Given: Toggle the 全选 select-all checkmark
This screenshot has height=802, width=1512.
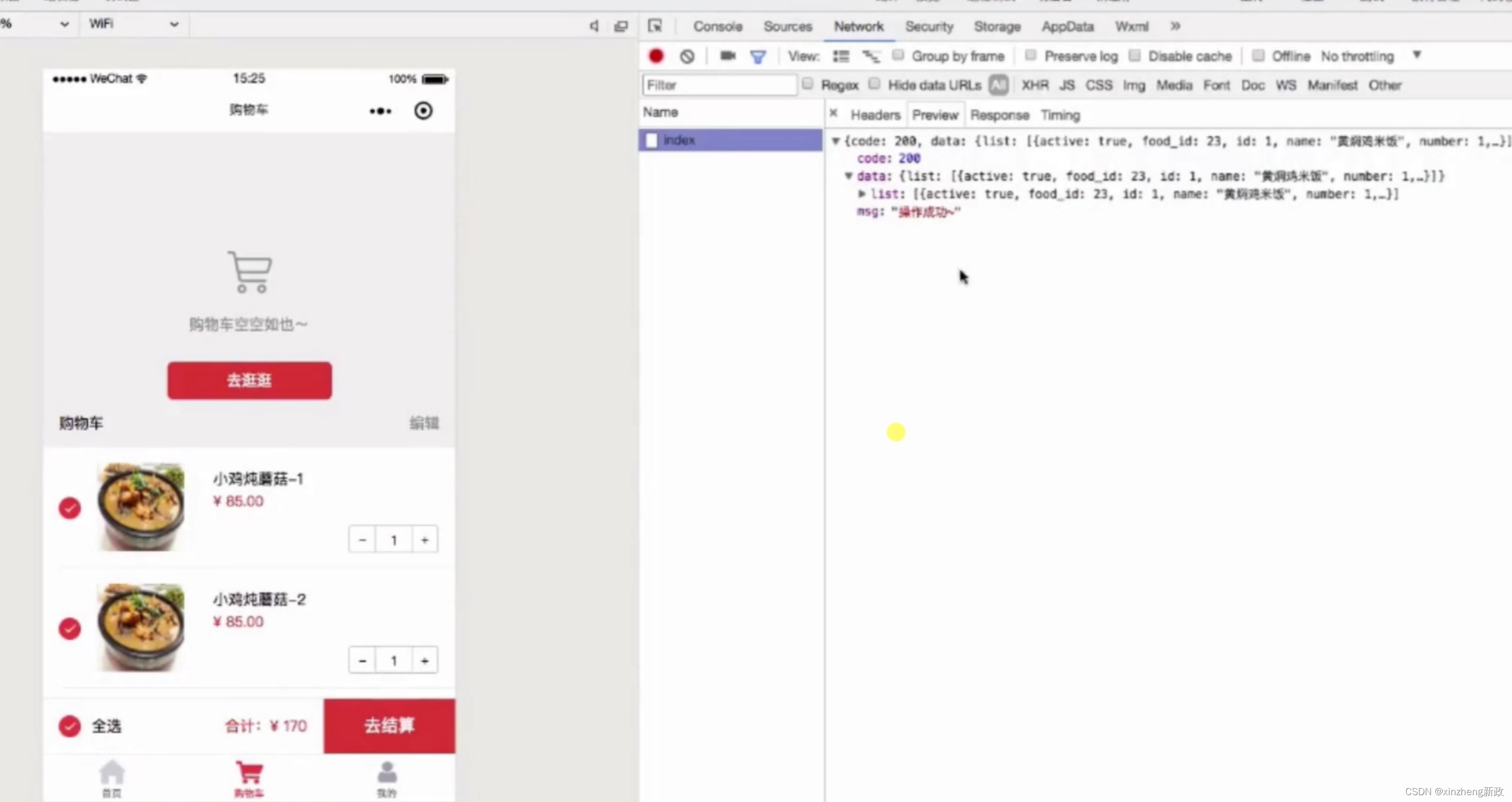Looking at the screenshot, I should [x=70, y=726].
